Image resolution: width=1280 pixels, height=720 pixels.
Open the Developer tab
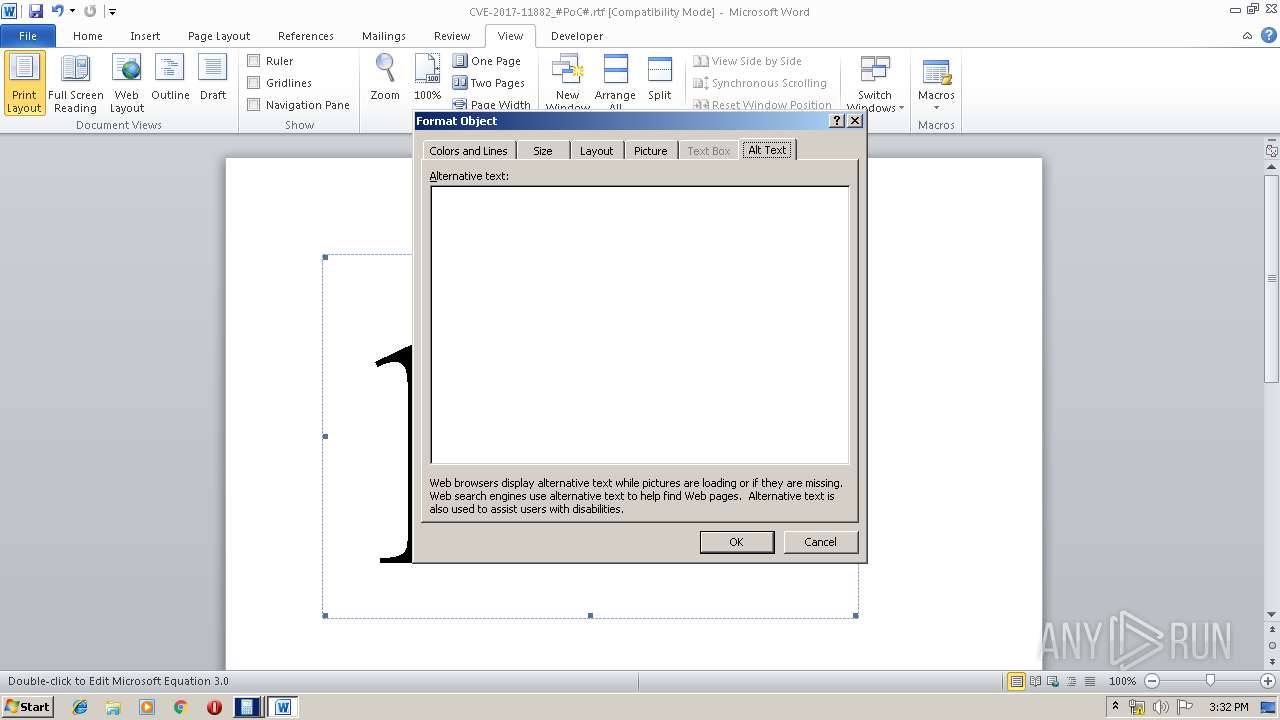[x=577, y=36]
